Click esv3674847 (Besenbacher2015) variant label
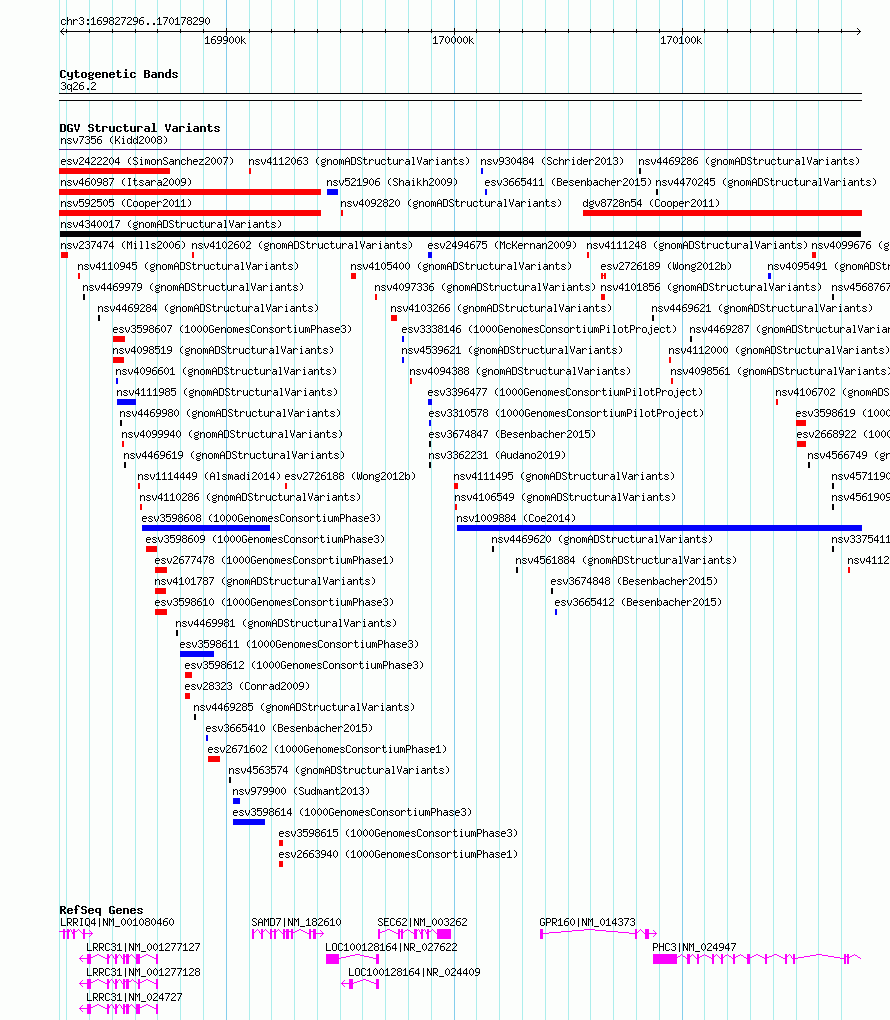The width and height of the screenshot is (890, 1020). pyautogui.click(x=512, y=435)
